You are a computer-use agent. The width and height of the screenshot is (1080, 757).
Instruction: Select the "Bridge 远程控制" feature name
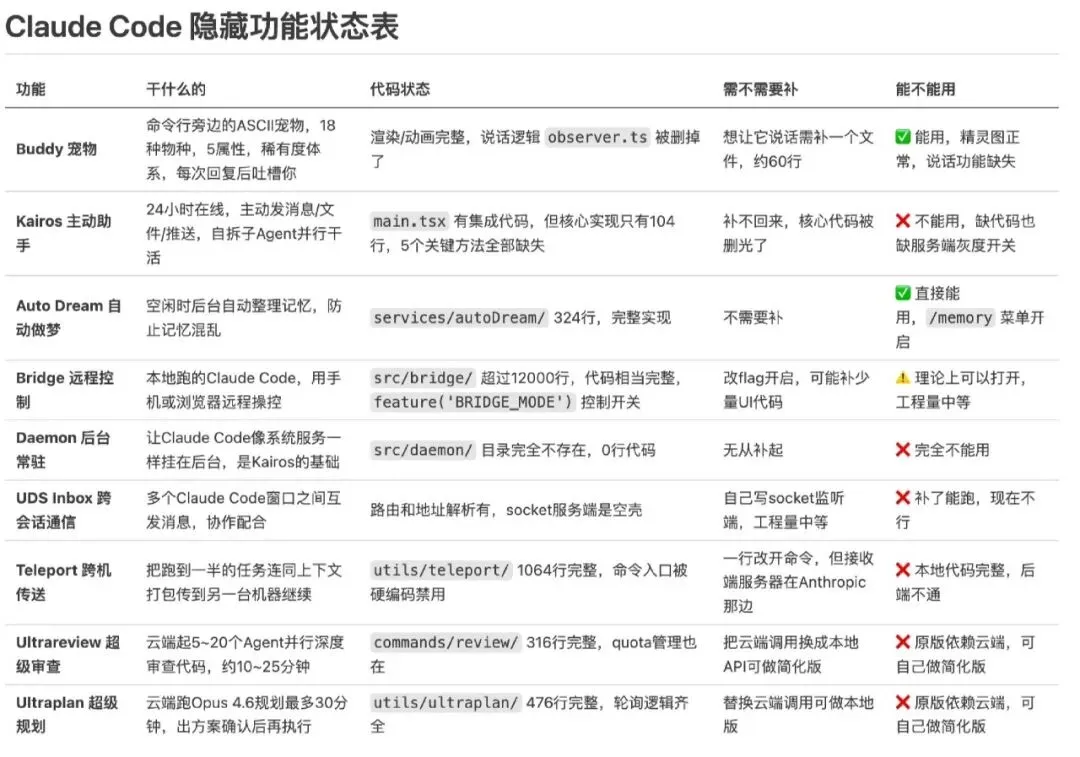pyautogui.click(x=65, y=390)
